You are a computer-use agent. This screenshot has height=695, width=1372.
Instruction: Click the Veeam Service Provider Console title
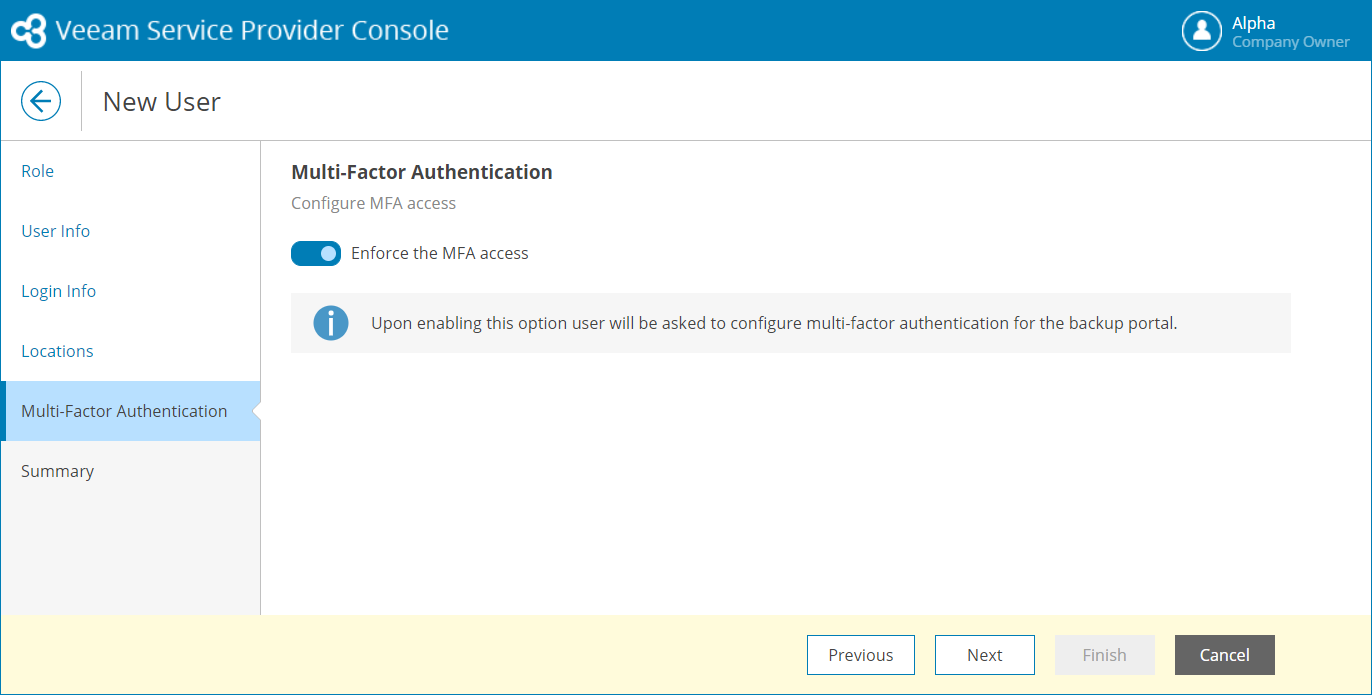click(252, 30)
